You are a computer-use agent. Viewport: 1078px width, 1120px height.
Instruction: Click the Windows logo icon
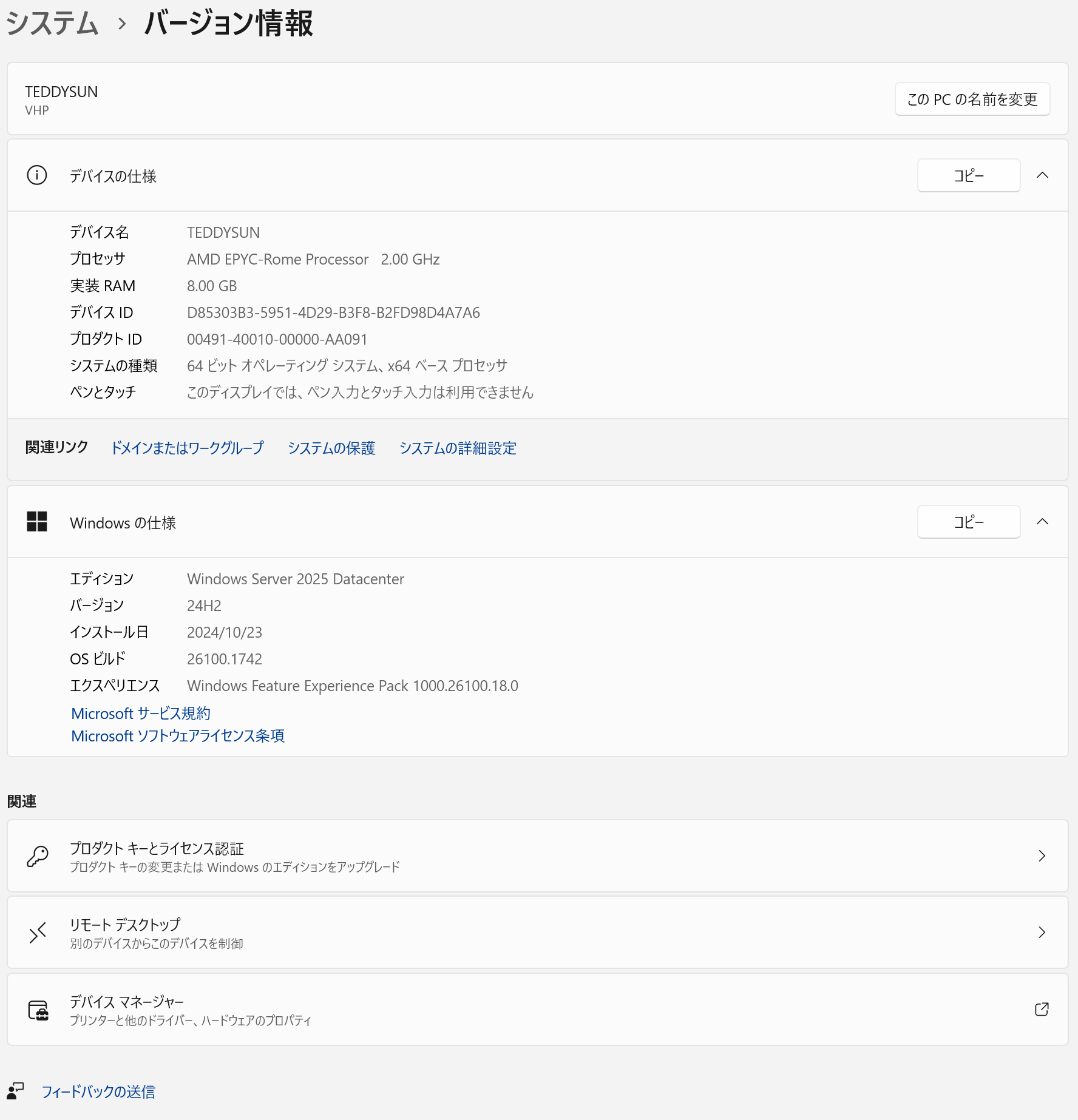click(37, 522)
